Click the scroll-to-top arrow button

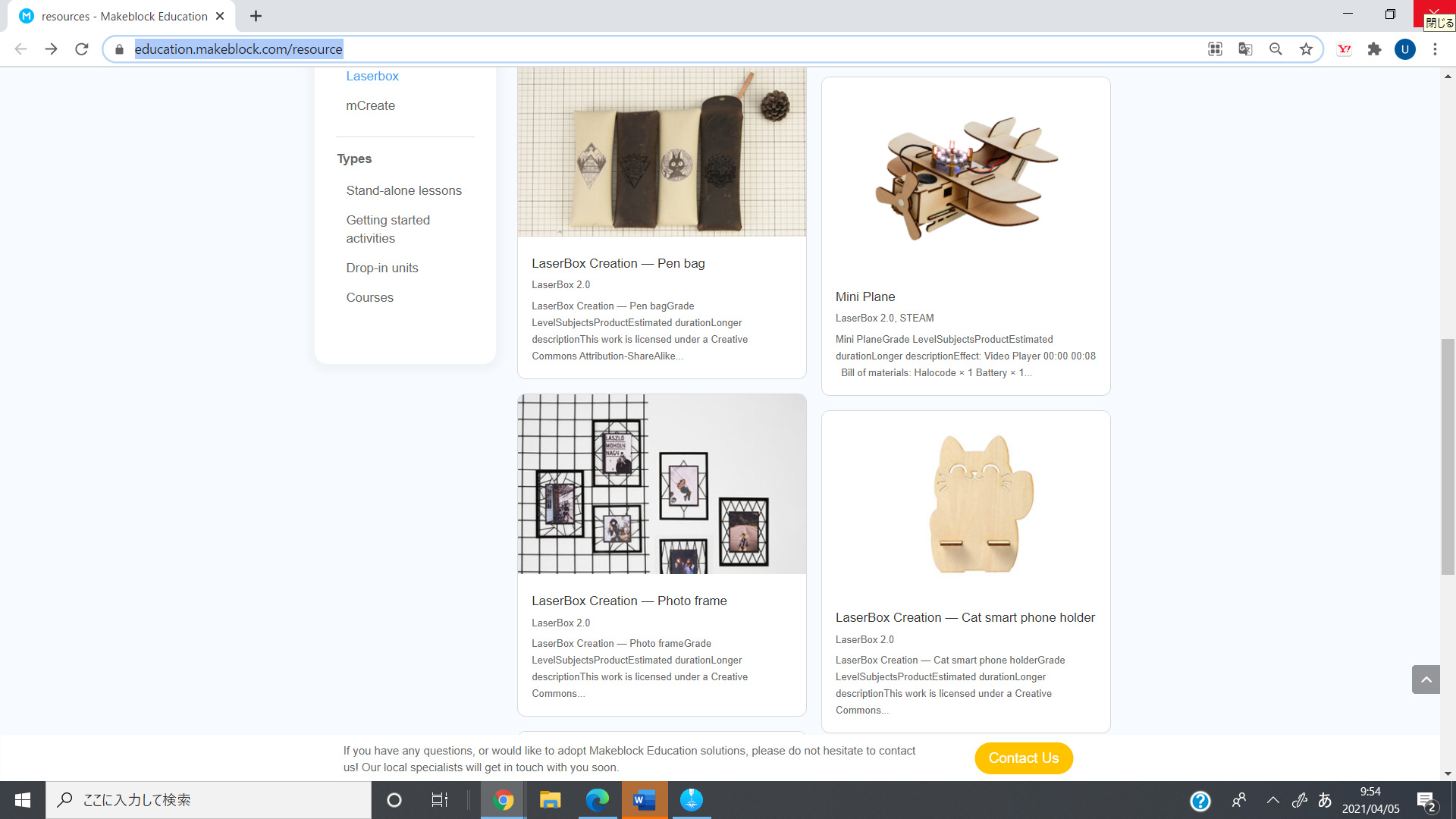[1426, 679]
